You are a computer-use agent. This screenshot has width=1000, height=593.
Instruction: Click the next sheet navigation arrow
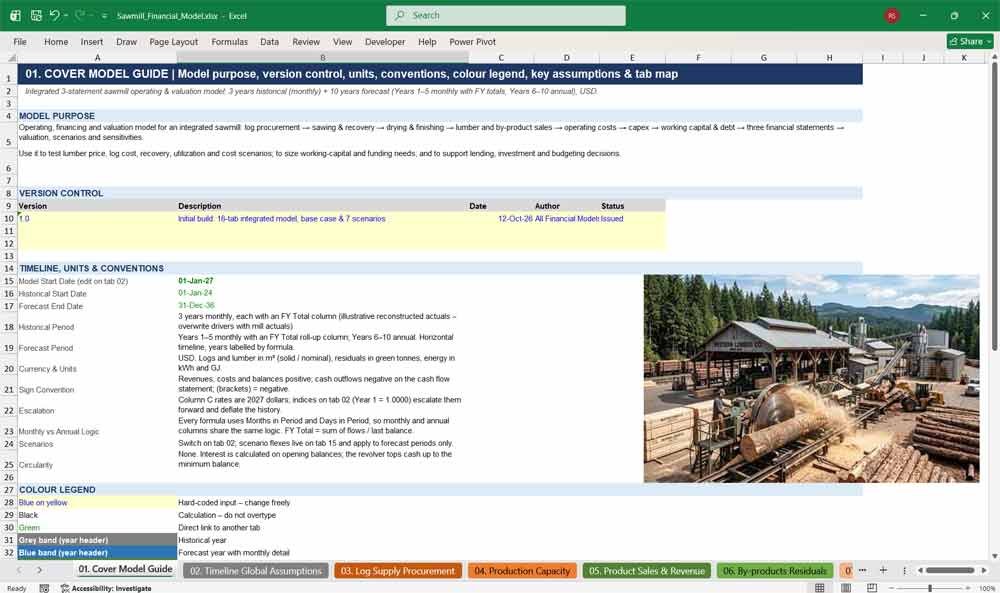click(x=40, y=570)
